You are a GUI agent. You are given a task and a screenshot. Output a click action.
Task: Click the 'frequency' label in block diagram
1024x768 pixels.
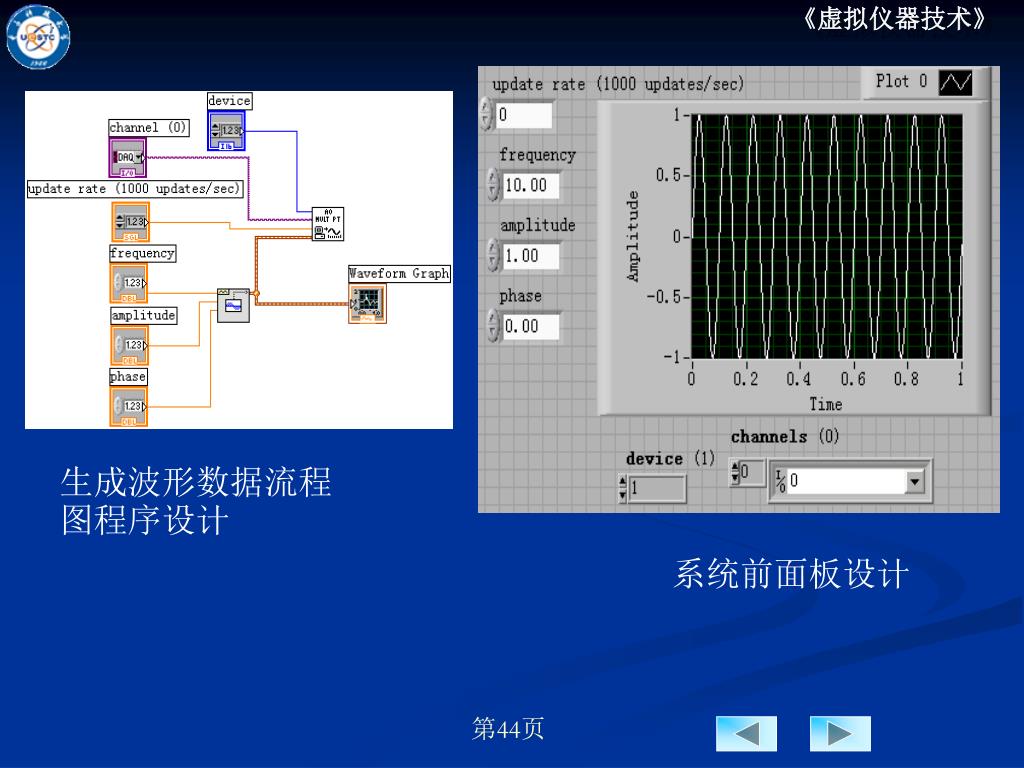[142, 253]
